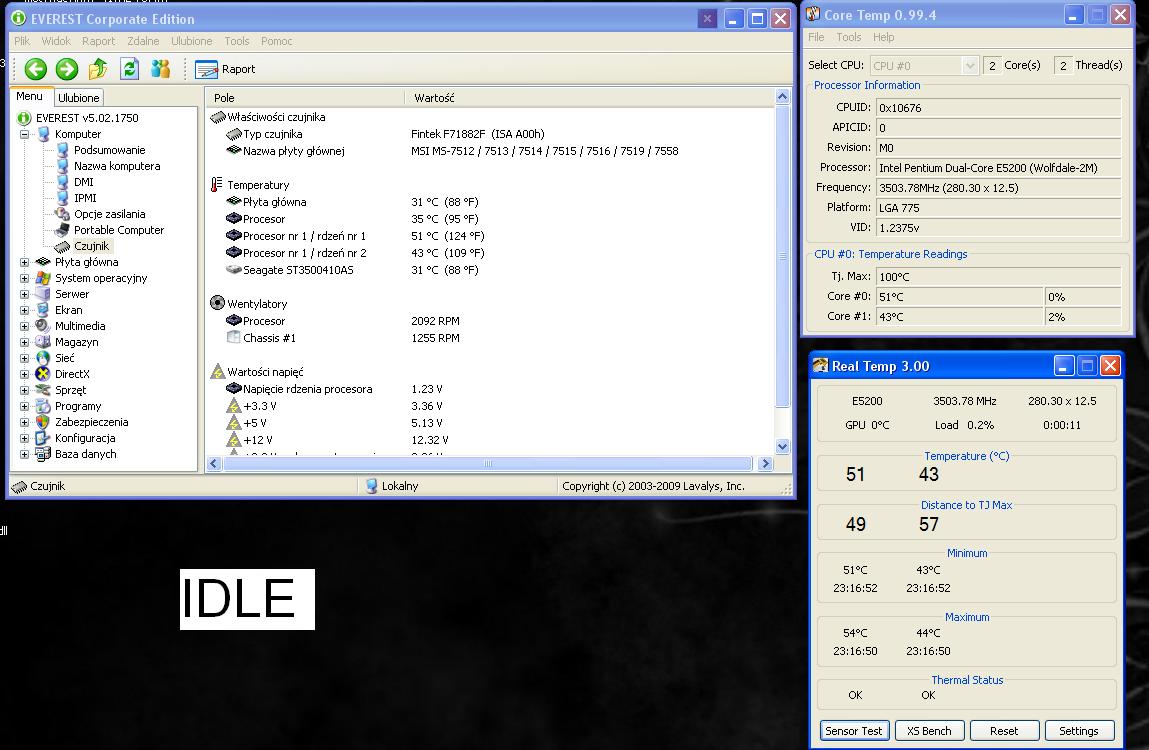Click Sensor Test in Real Temp
This screenshot has height=750, width=1149.
[854, 731]
